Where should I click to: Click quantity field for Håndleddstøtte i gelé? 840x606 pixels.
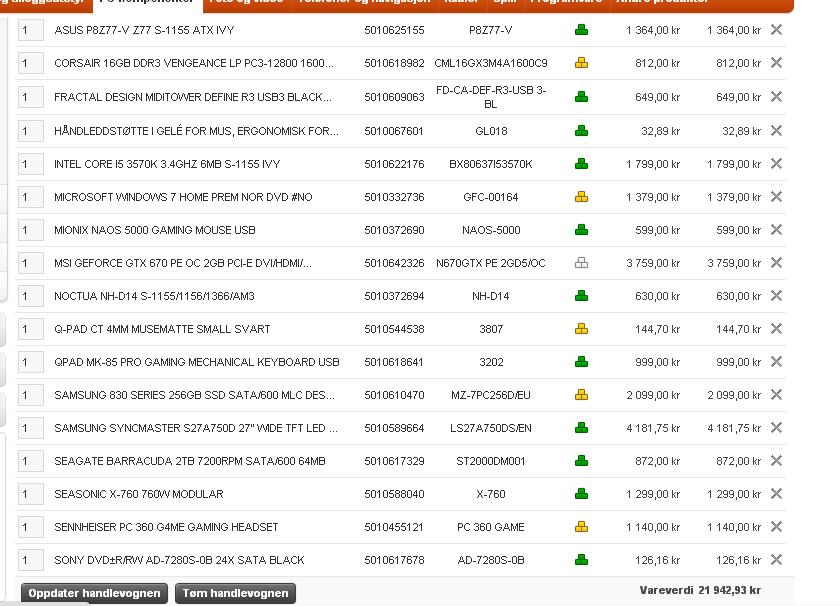point(31,131)
